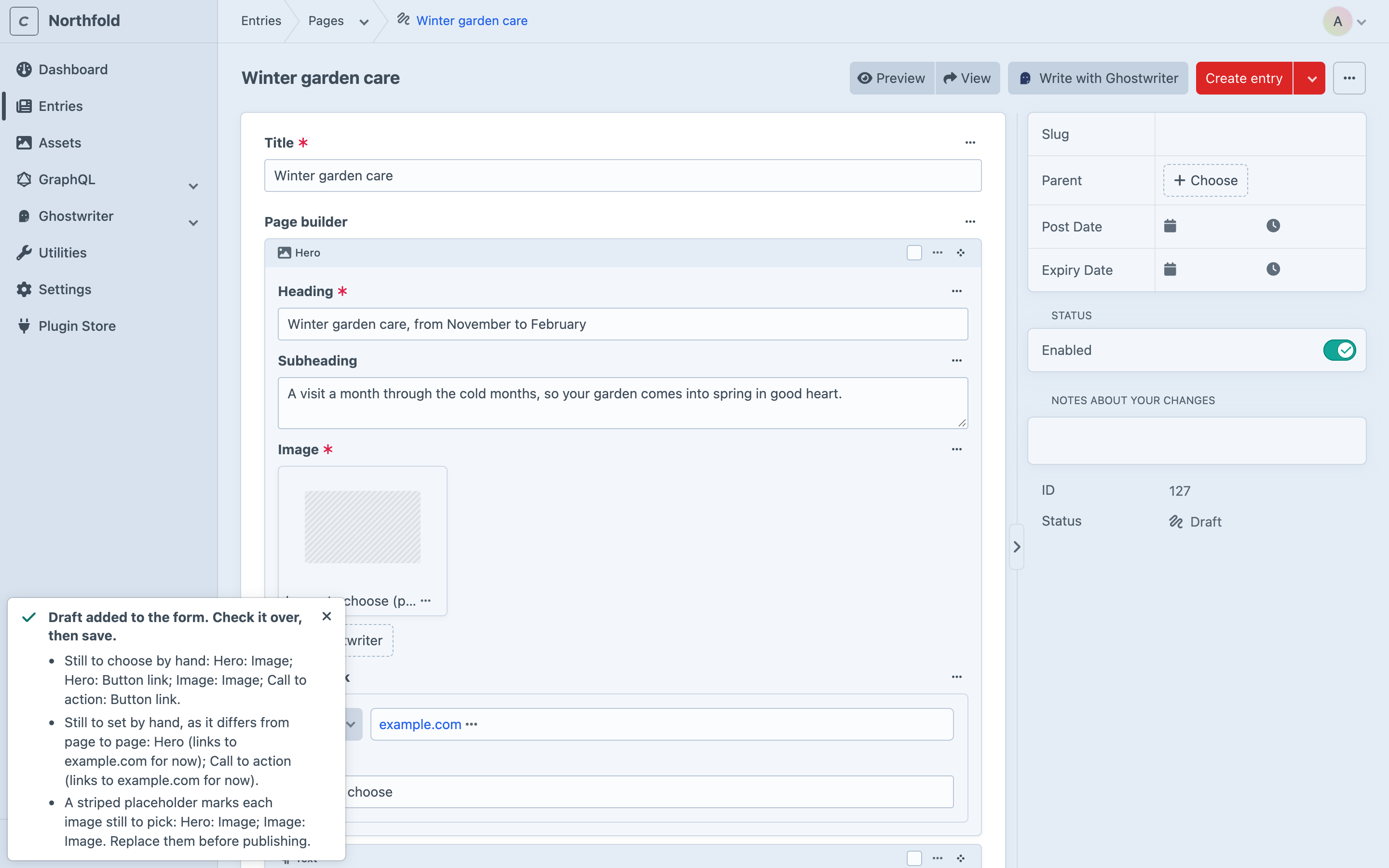The image size is (1389, 868).
Task: Open the Winter garden care breadcrumb
Action: tap(471, 21)
